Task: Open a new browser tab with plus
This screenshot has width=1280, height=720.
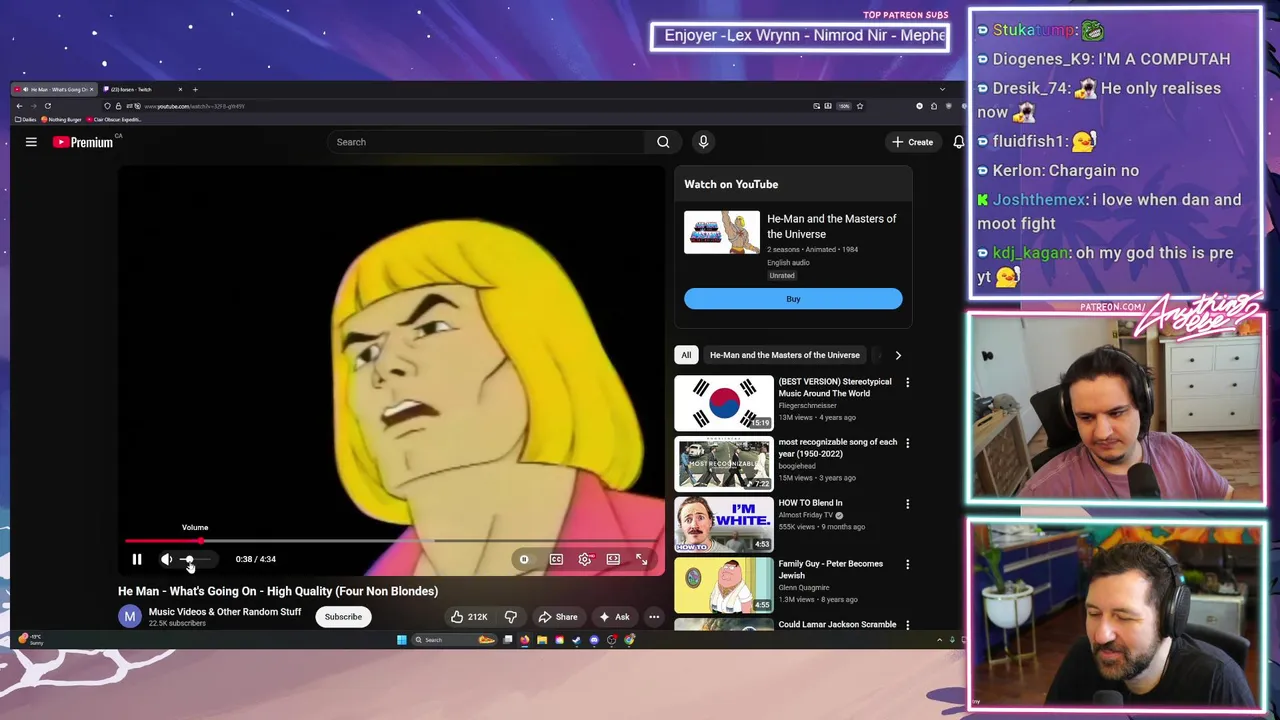Action: (195, 89)
